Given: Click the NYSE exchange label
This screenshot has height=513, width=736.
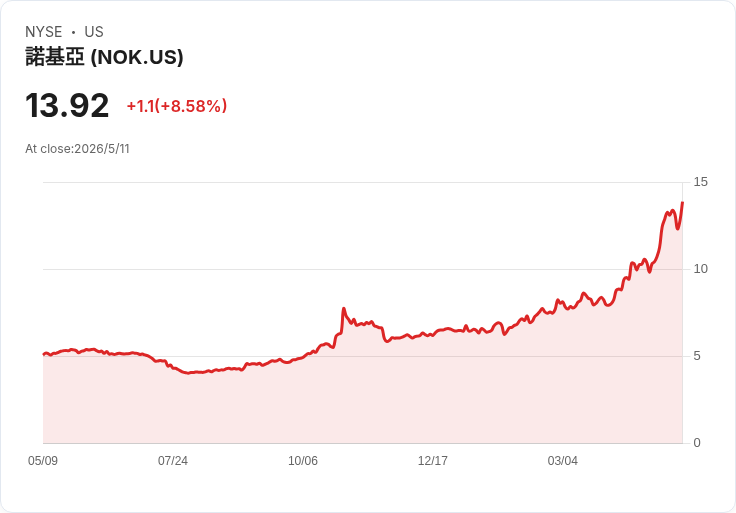Looking at the screenshot, I should click(44, 32).
